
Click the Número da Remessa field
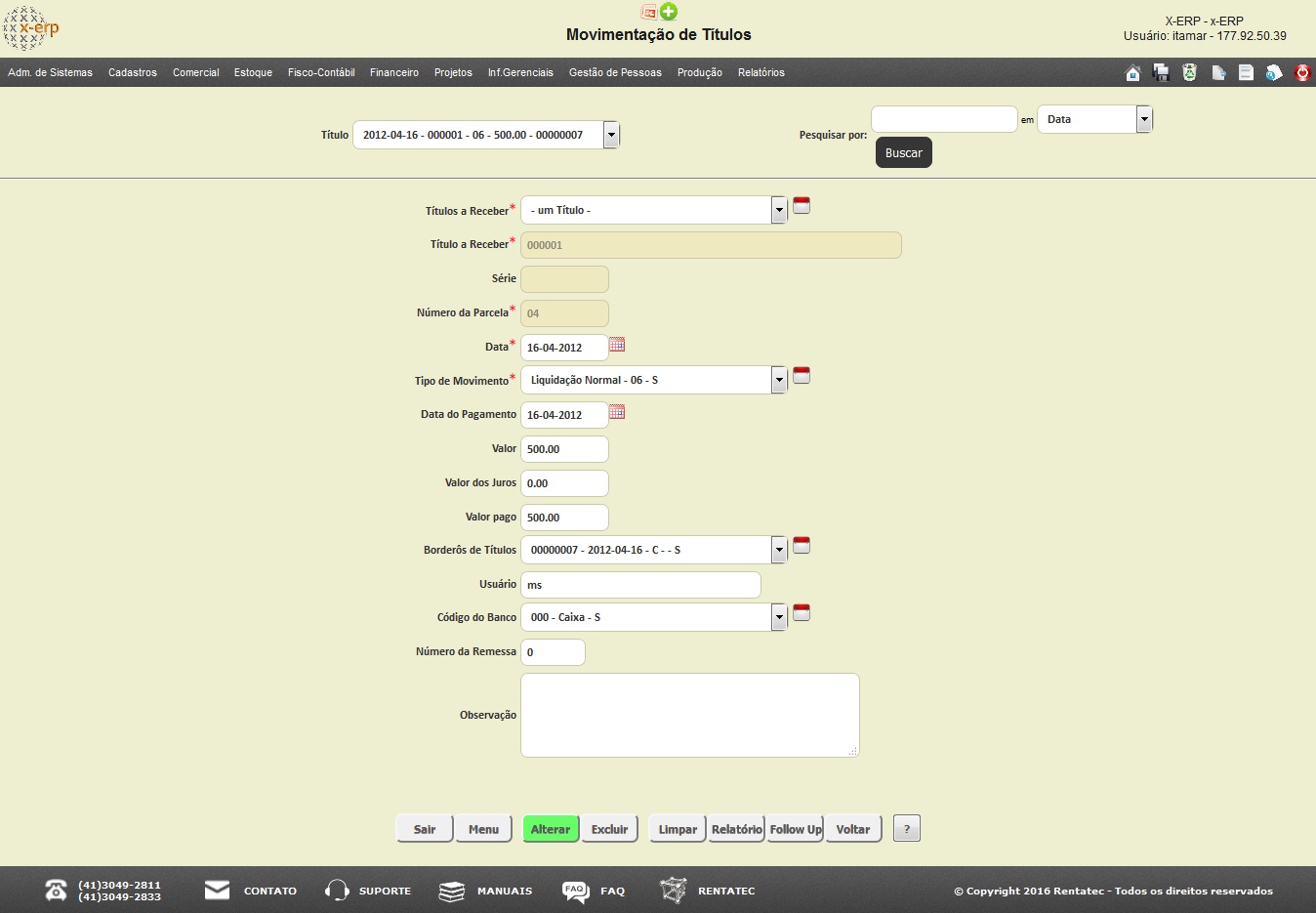[553, 652]
